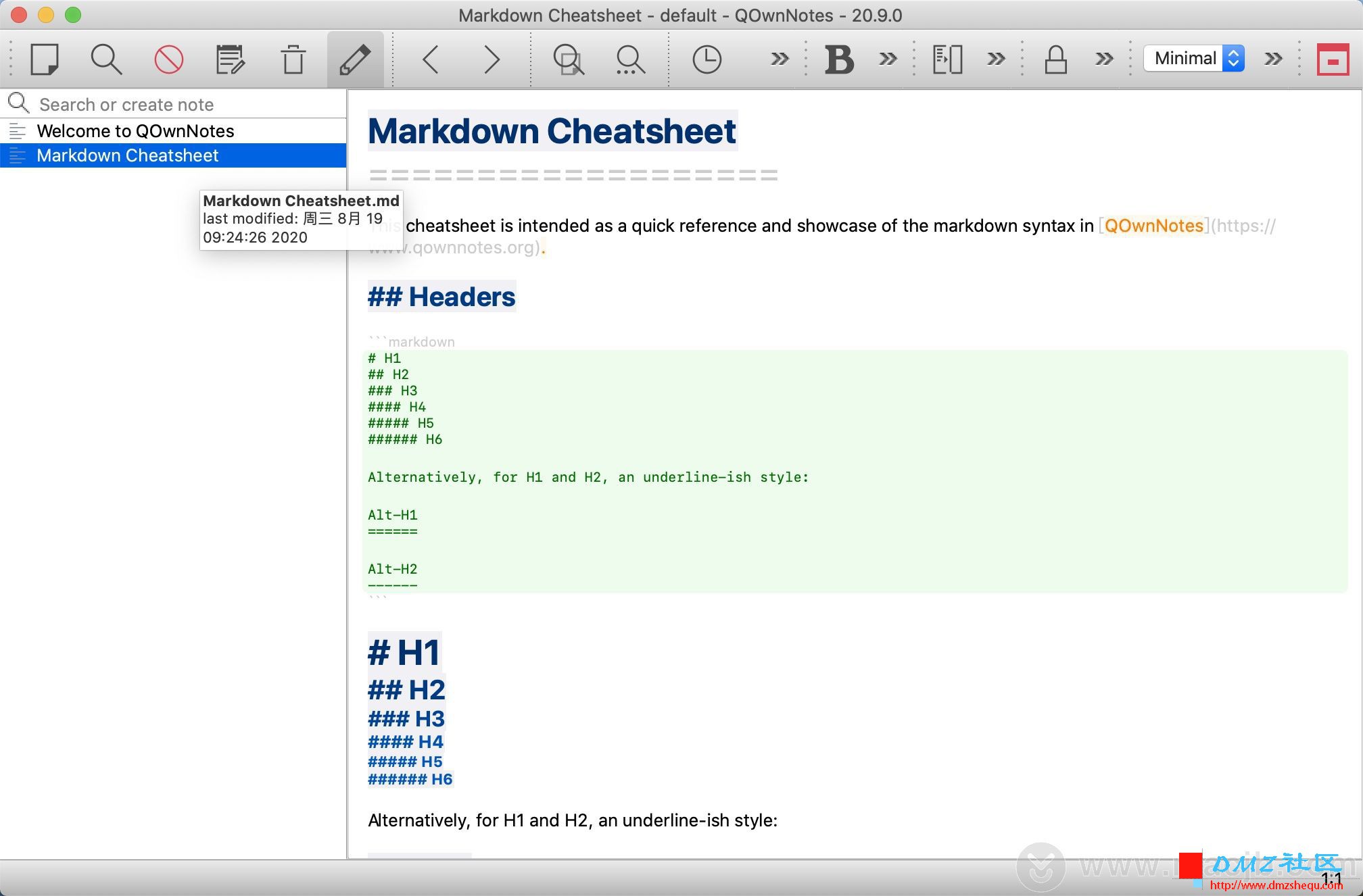
Task: Open the find-in-note magnifier icon
Action: pyautogui.click(x=106, y=59)
